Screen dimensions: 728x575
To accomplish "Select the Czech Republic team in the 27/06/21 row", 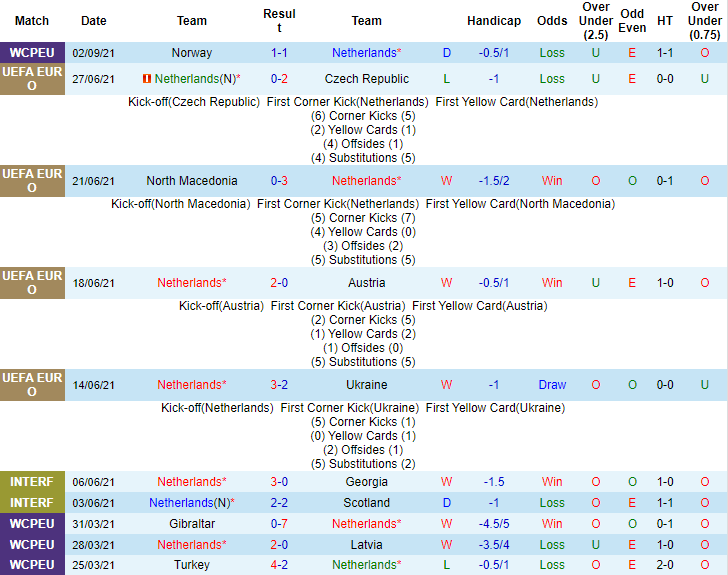I will click(366, 79).
